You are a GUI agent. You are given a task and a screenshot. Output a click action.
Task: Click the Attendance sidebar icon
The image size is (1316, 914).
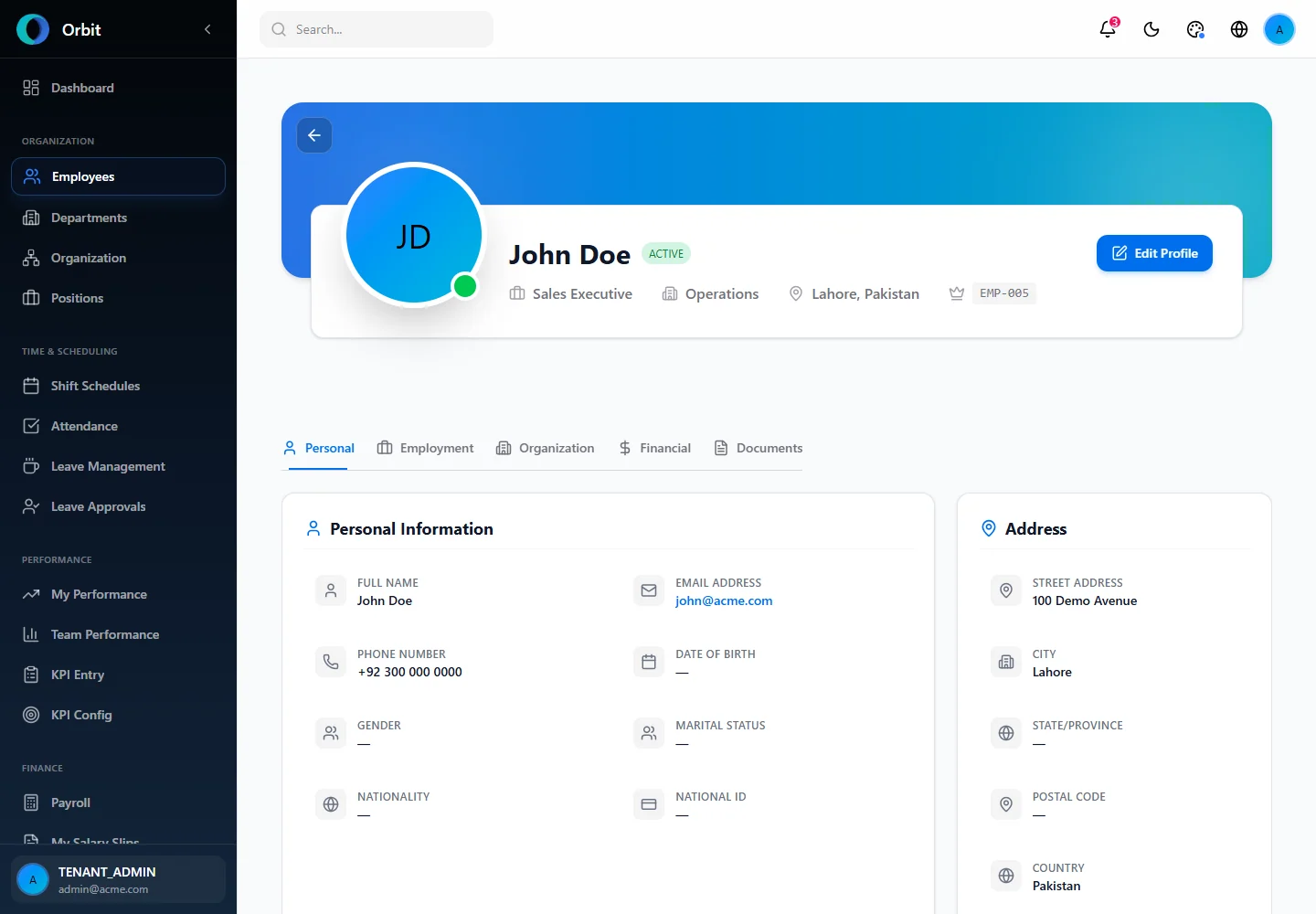31,426
